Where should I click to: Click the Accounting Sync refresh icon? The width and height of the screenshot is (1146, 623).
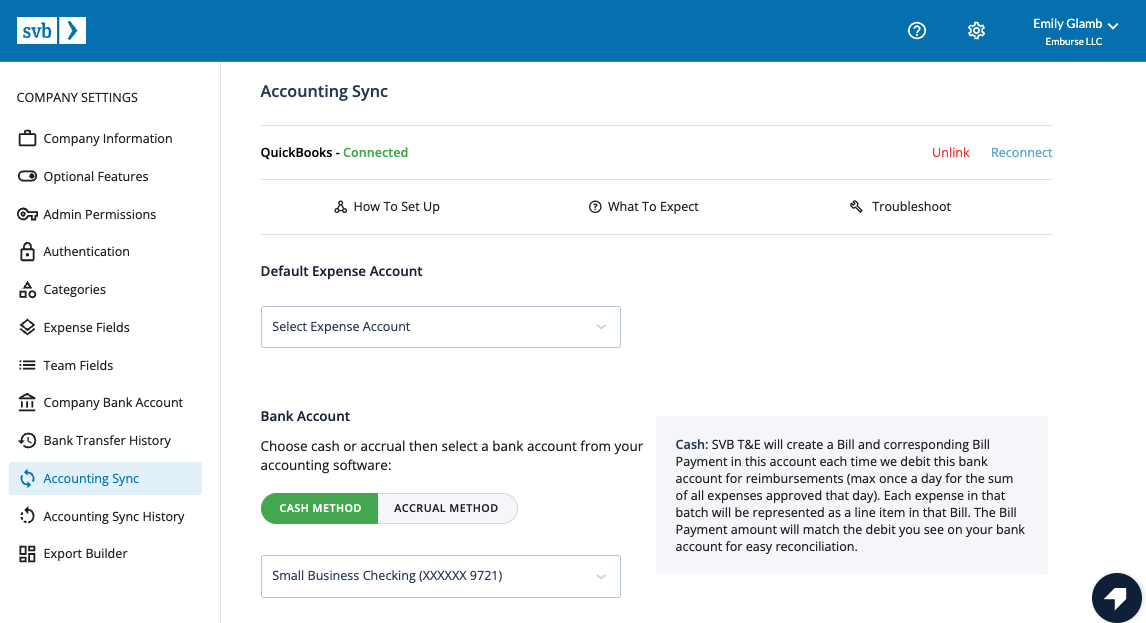pyautogui.click(x=27, y=478)
